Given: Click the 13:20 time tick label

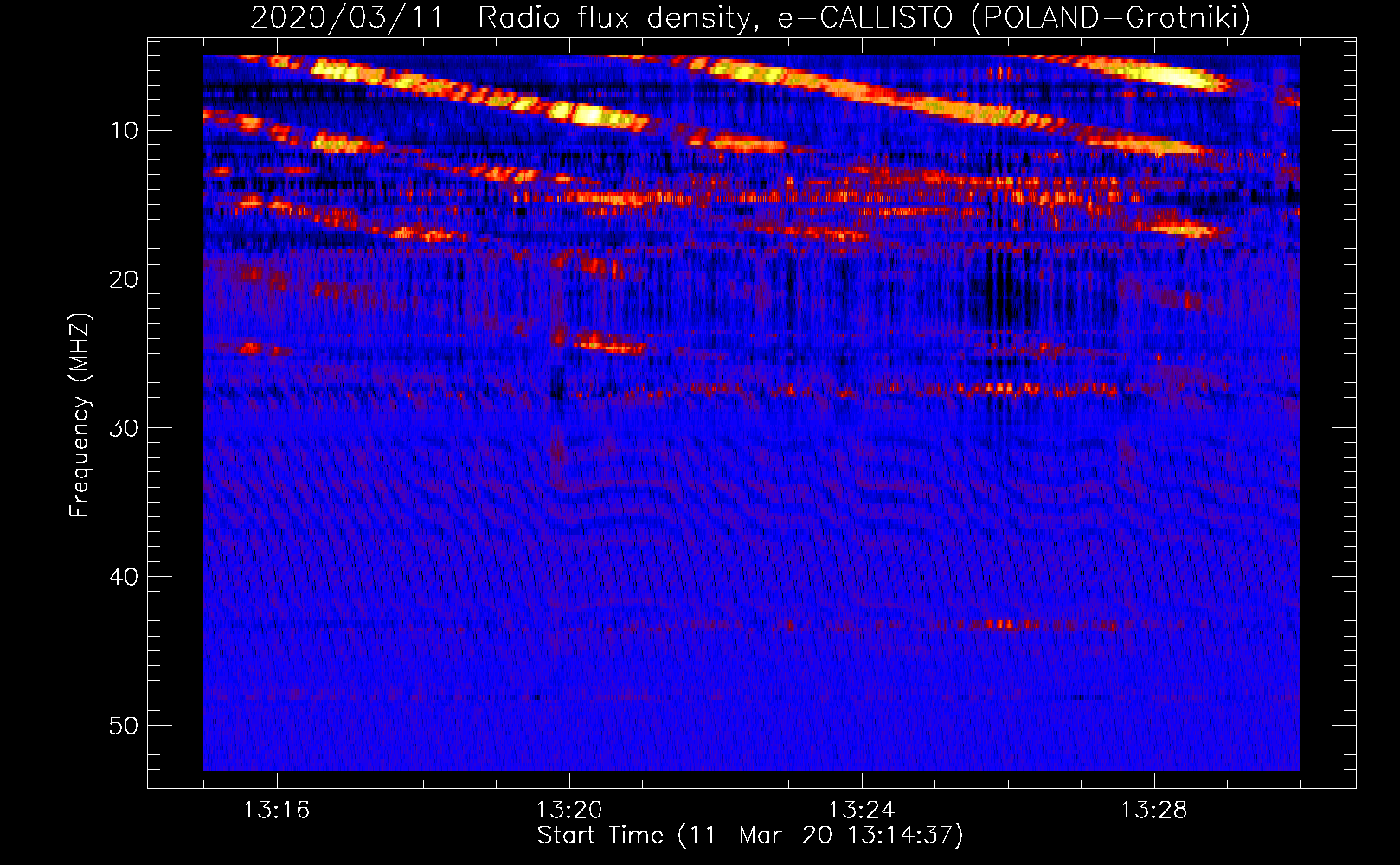Looking at the screenshot, I should (x=568, y=811).
